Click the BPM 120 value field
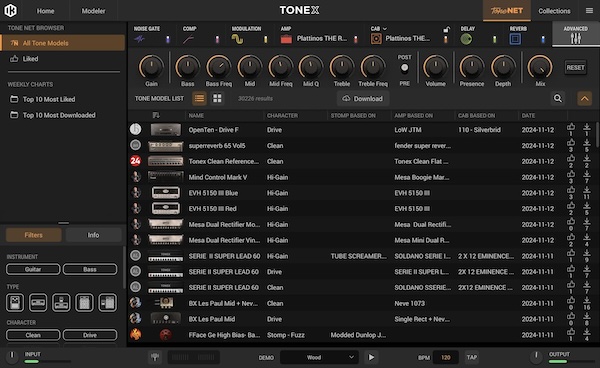 [x=446, y=357]
